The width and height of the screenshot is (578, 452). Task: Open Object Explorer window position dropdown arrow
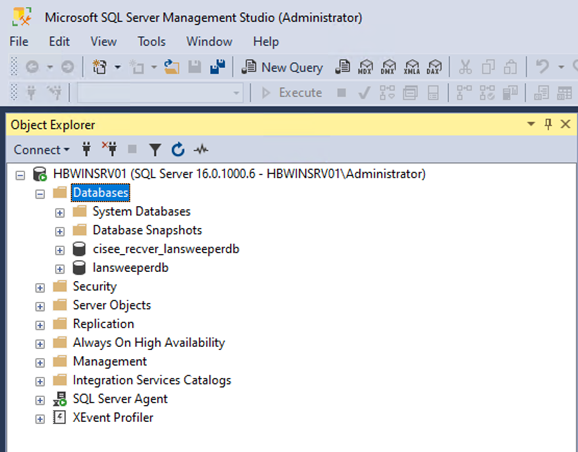[531, 124]
